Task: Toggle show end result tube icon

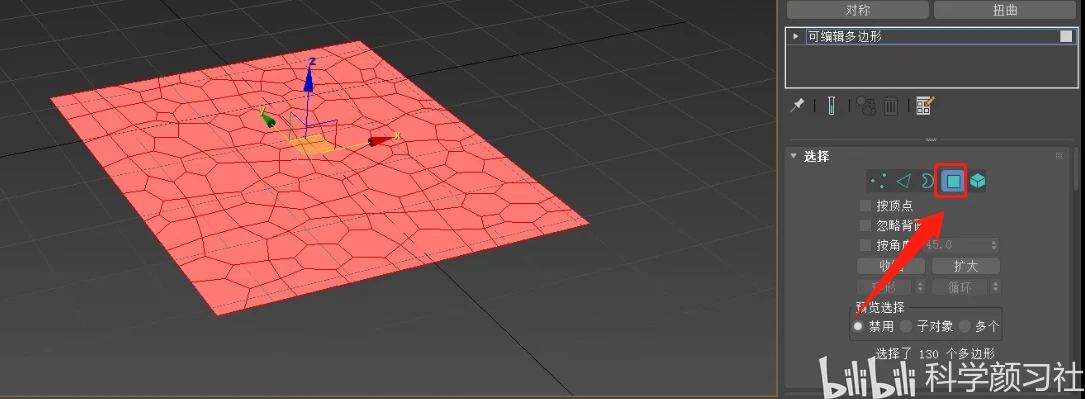Action: [x=830, y=106]
